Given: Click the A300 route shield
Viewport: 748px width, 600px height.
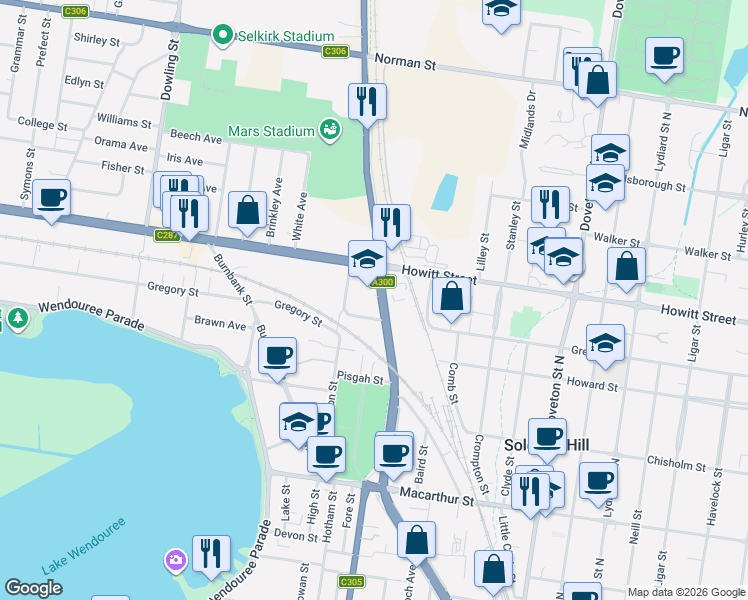Looking at the screenshot, I should click(x=383, y=282).
